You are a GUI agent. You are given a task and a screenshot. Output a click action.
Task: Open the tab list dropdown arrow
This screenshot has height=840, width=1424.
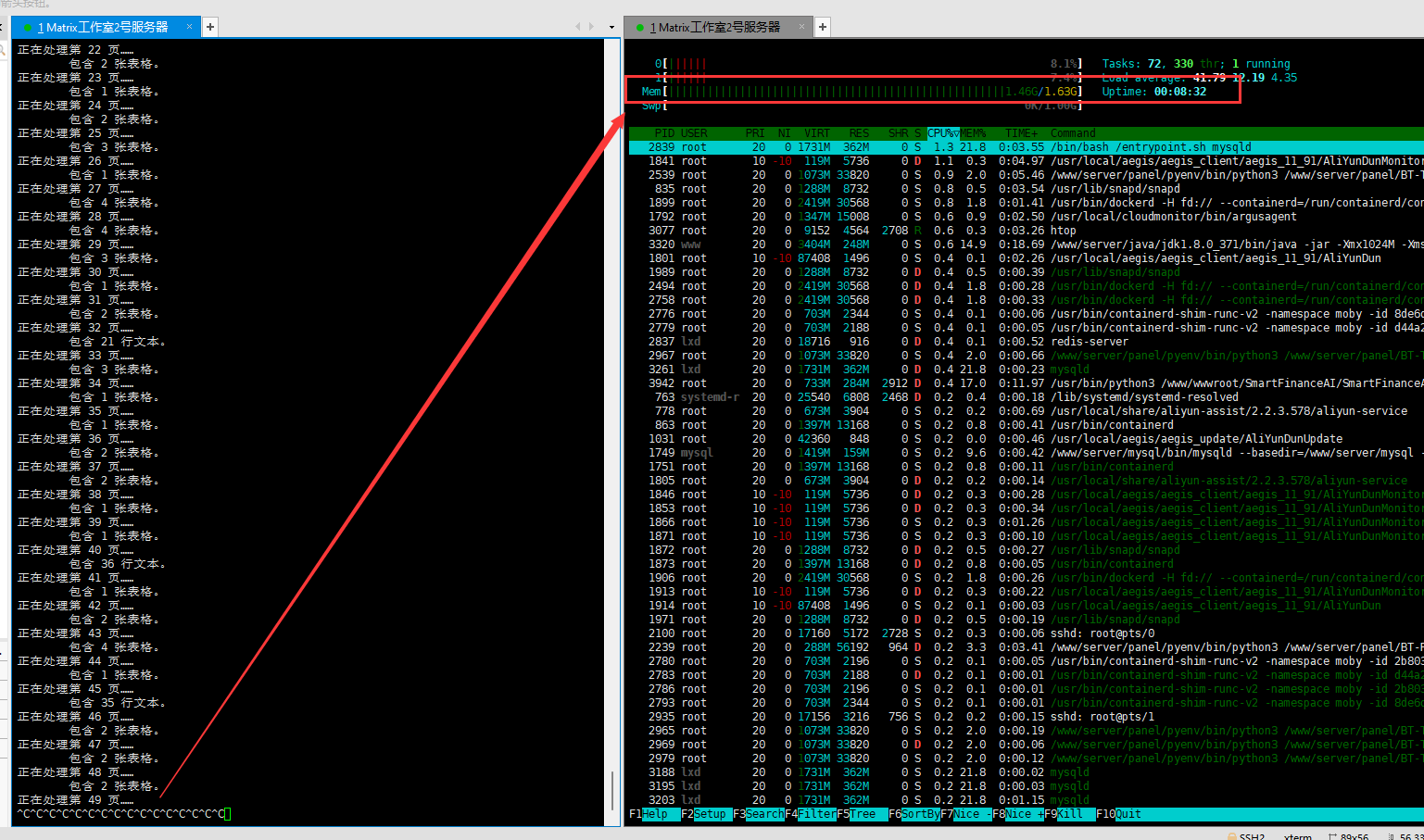[611, 27]
